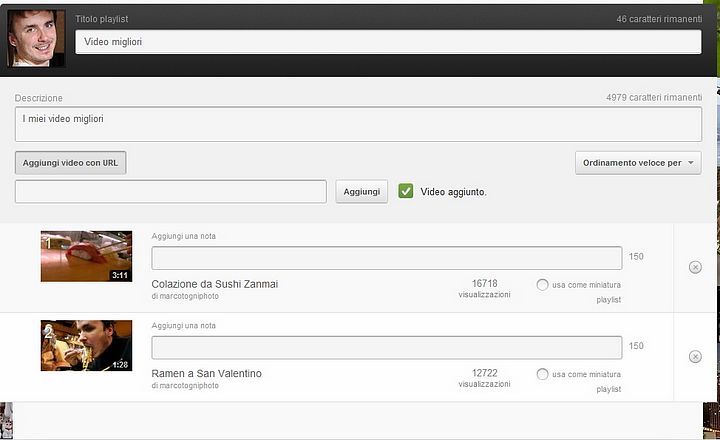The image size is (720, 440).
Task: Click the Titolo playlist label
Action: [101, 19]
